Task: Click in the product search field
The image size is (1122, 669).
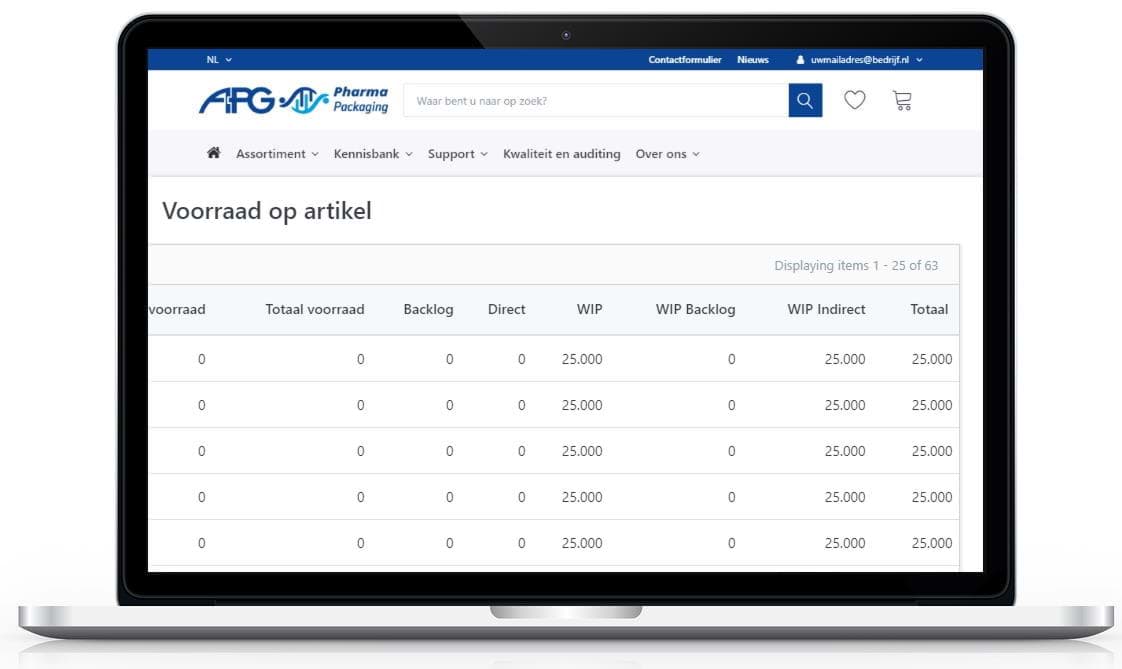Action: coord(595,101)
